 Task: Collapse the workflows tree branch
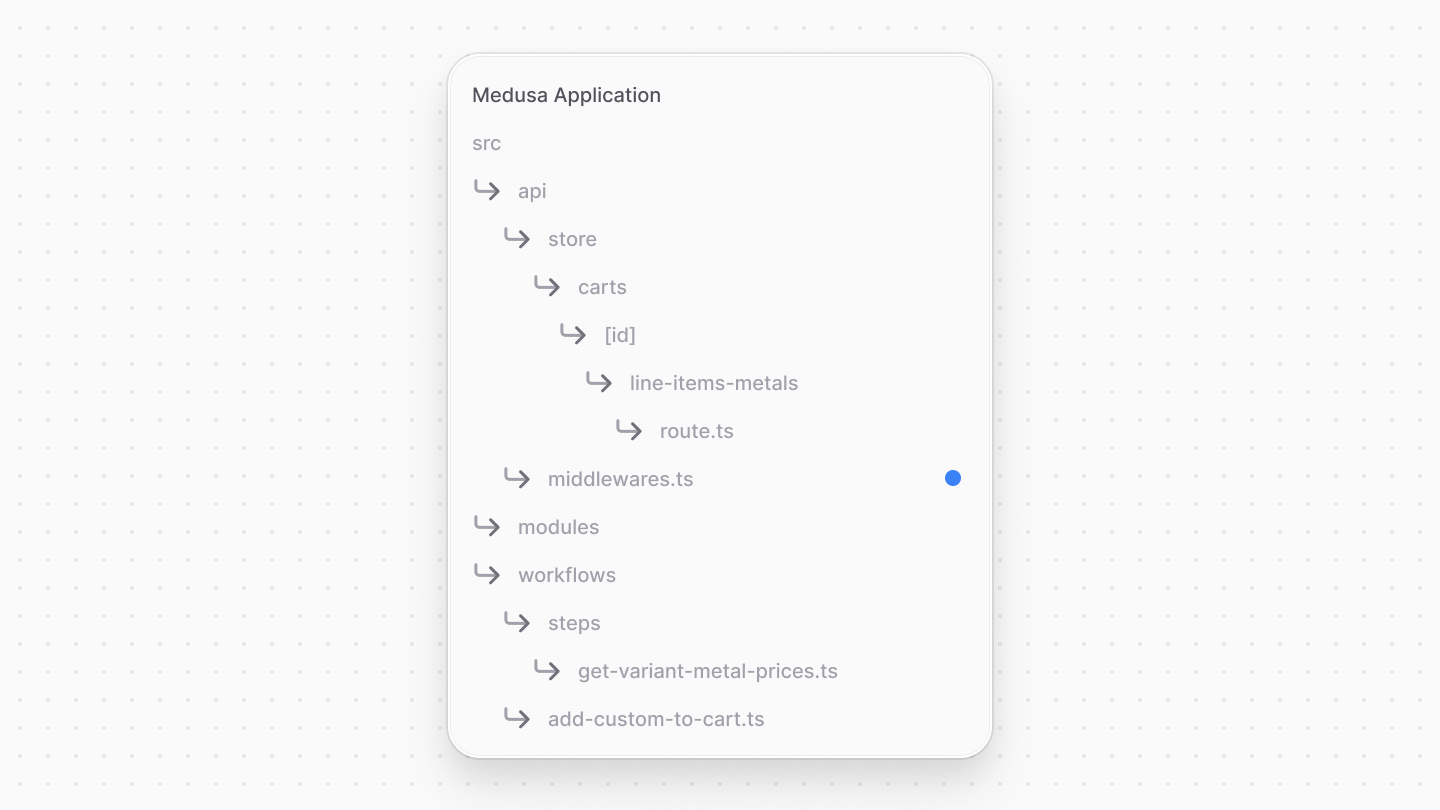[x=567, y=575]
